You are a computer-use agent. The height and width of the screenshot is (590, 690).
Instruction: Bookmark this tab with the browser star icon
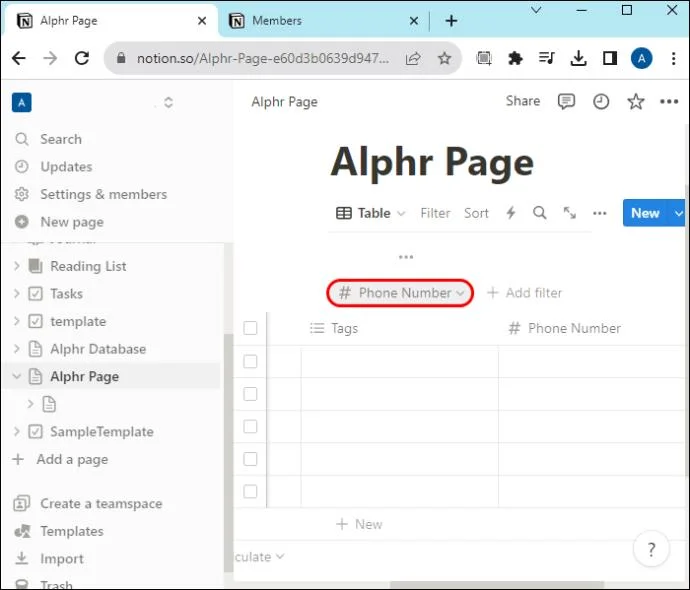[444, 58]
